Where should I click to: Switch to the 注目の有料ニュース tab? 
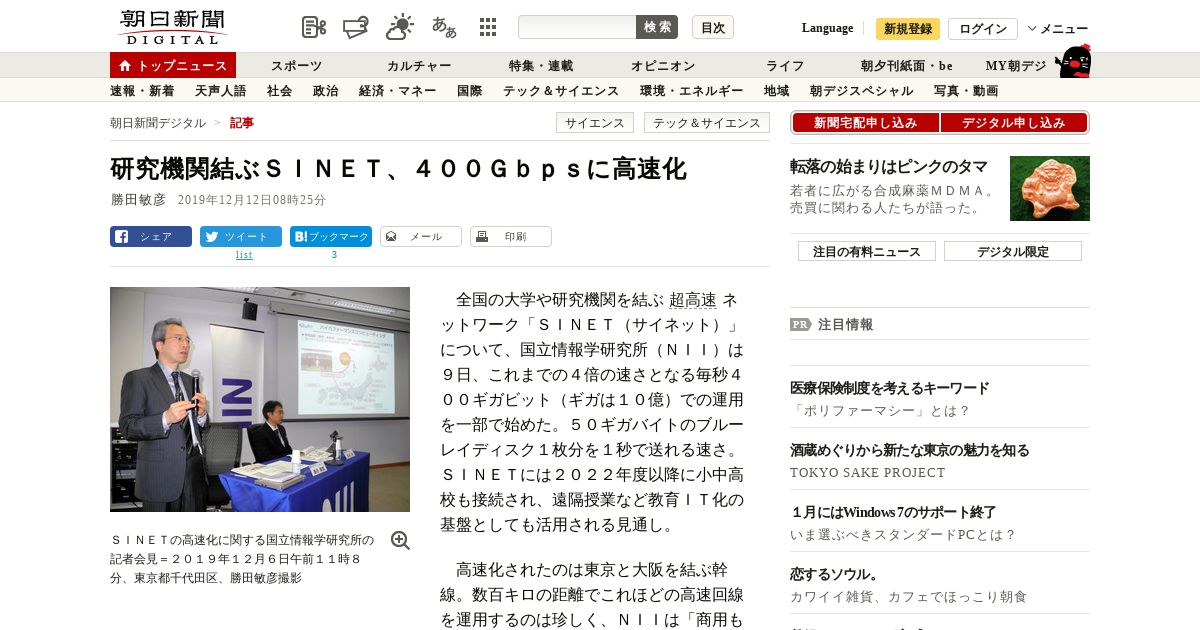click(x=867, y=251)
